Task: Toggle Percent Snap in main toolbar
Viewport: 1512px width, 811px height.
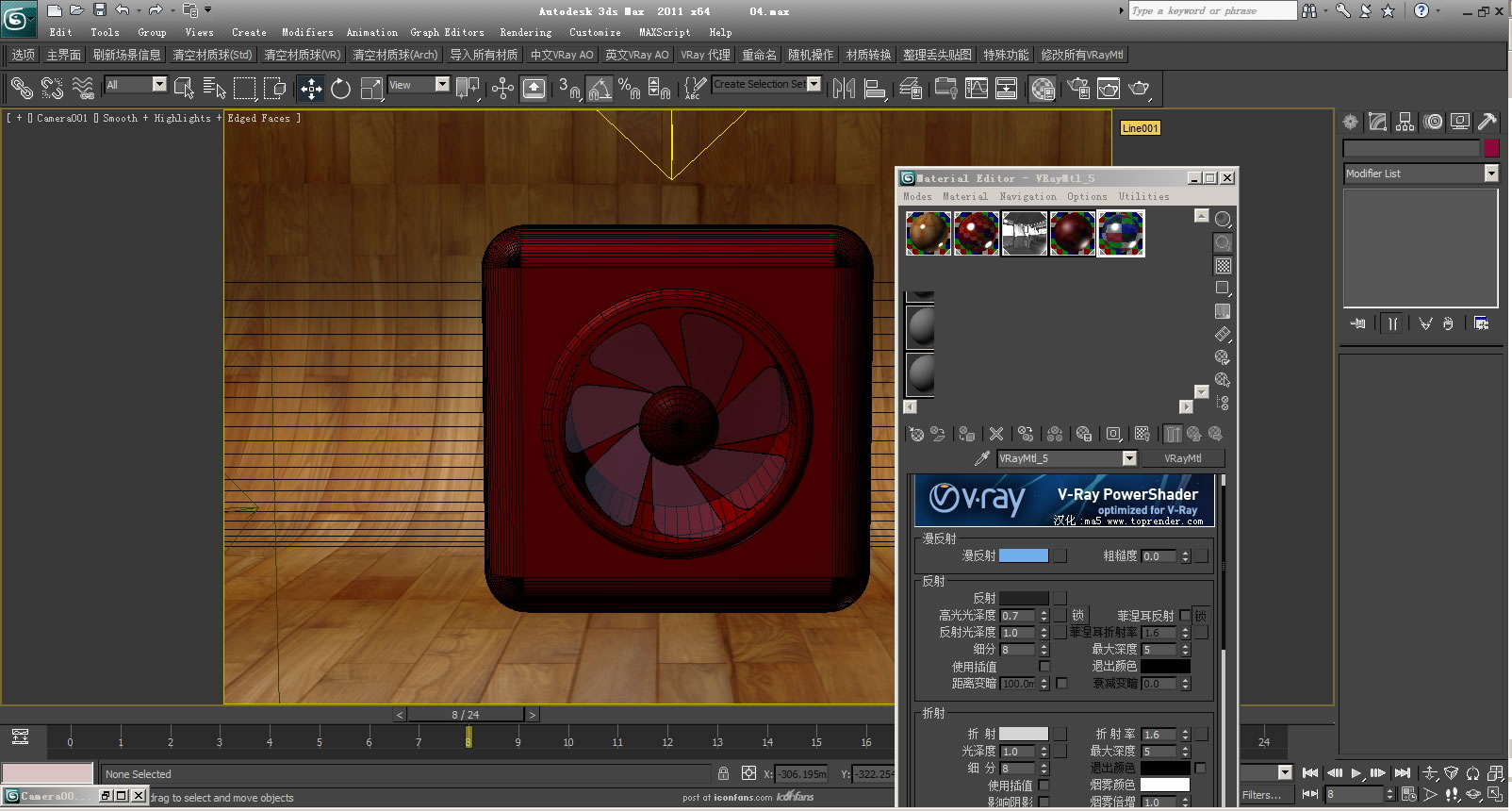Action: point(629,89)
